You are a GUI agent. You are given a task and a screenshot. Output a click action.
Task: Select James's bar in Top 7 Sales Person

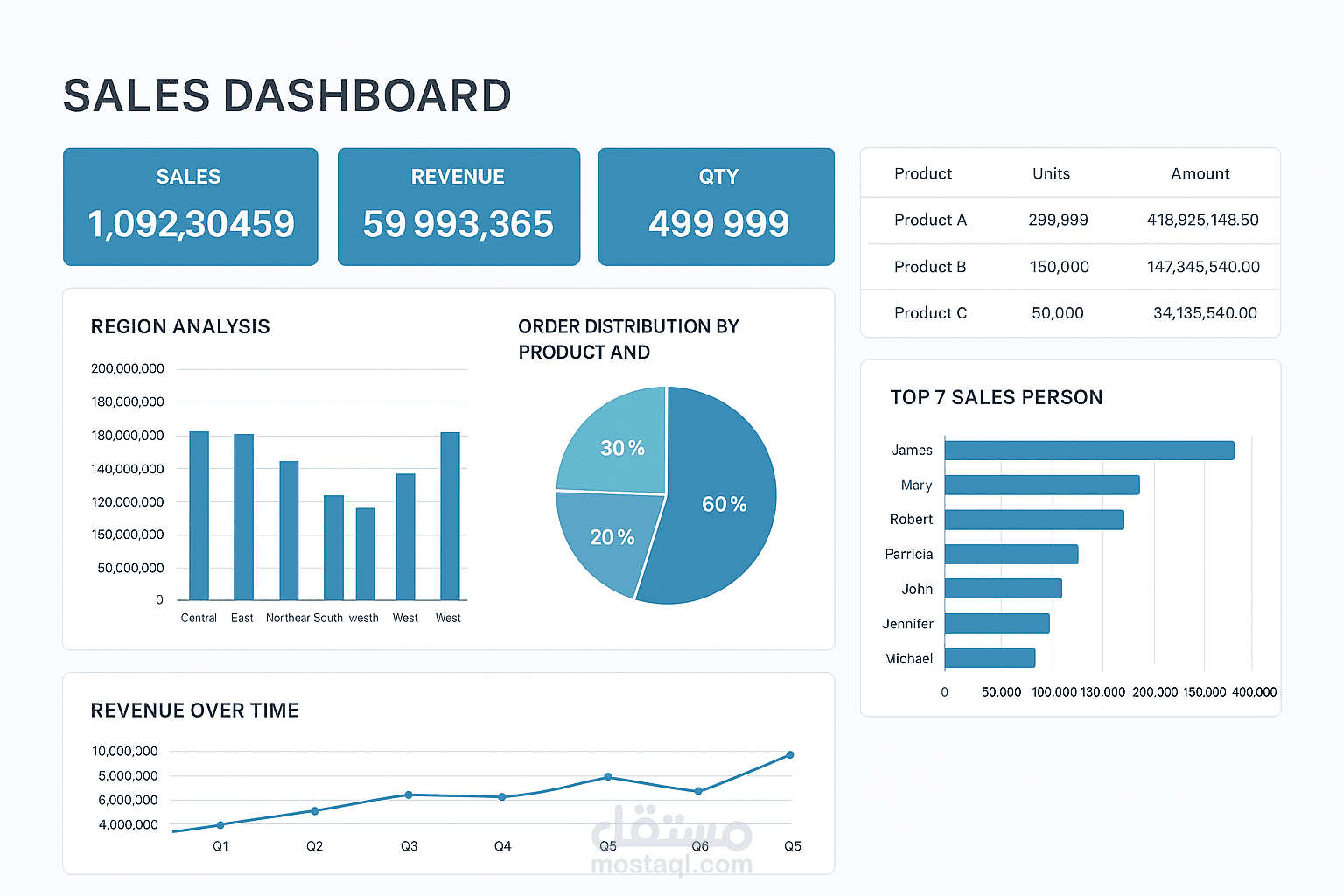1089,450
